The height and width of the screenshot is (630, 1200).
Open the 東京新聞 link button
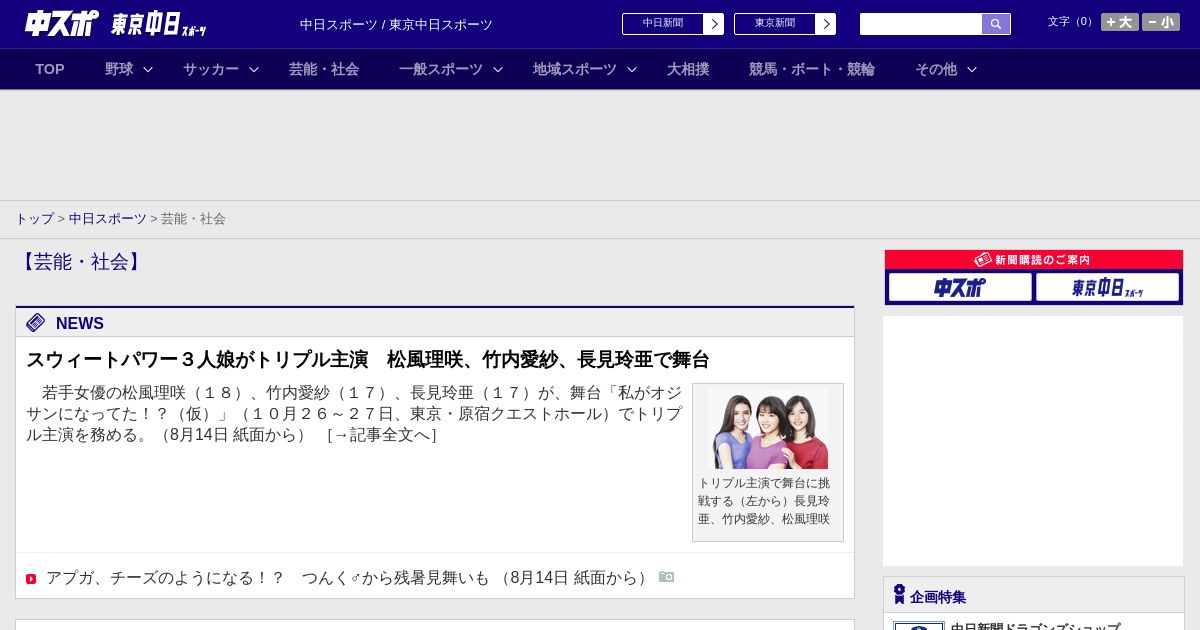click(x=785, y=24)
